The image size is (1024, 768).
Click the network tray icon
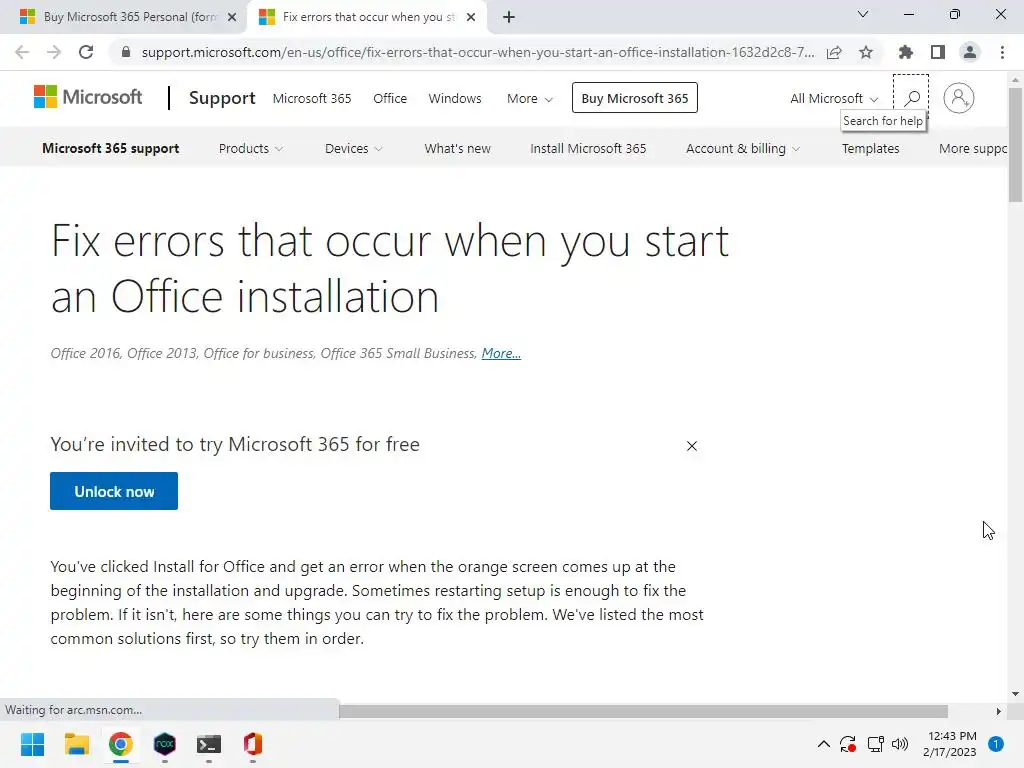click(x=875, y=744)
